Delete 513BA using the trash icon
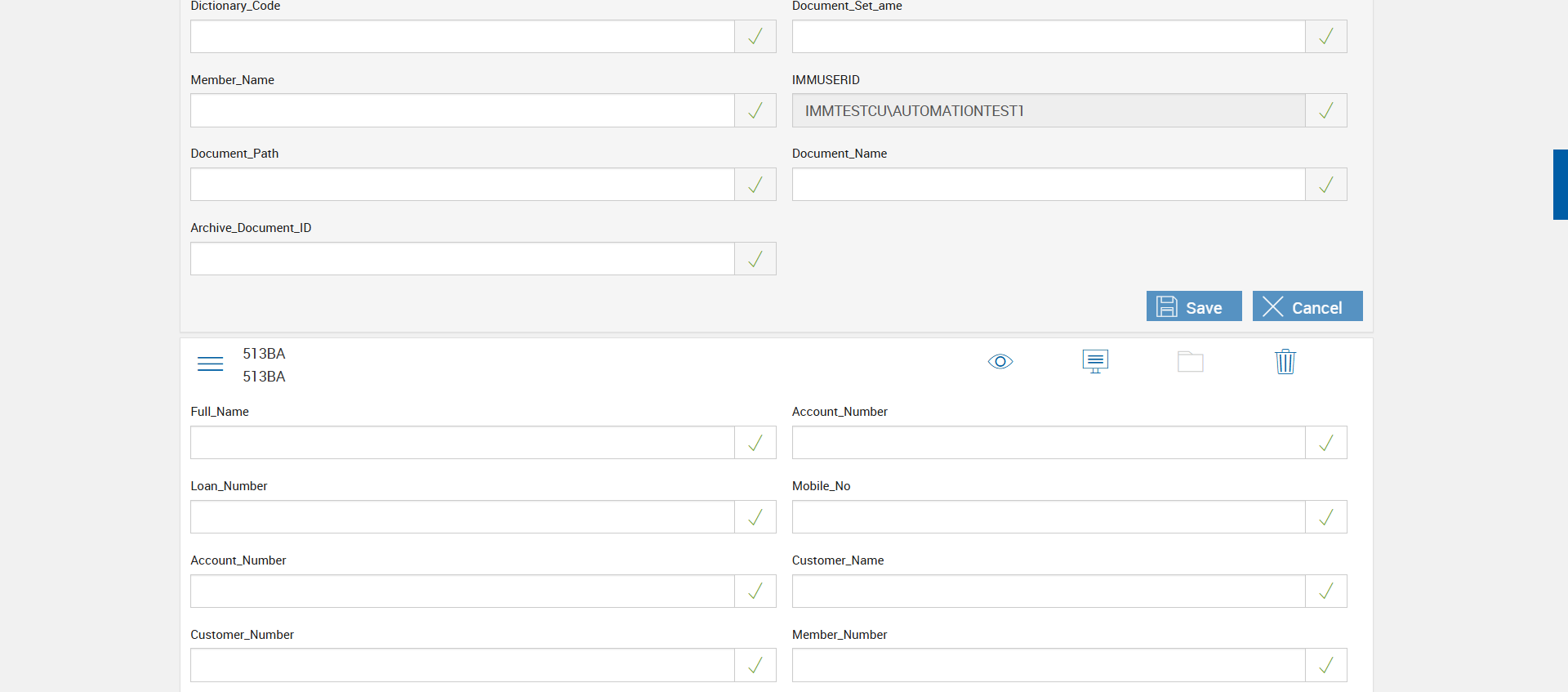1568x692 pixels. pos(1285,361)
